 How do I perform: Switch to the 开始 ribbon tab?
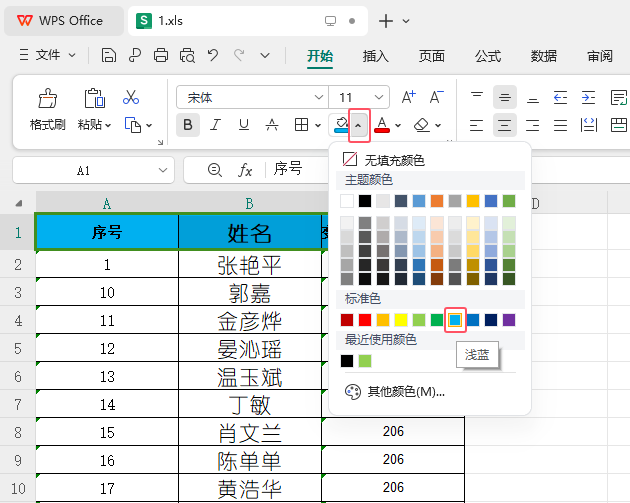pos(320,56)
